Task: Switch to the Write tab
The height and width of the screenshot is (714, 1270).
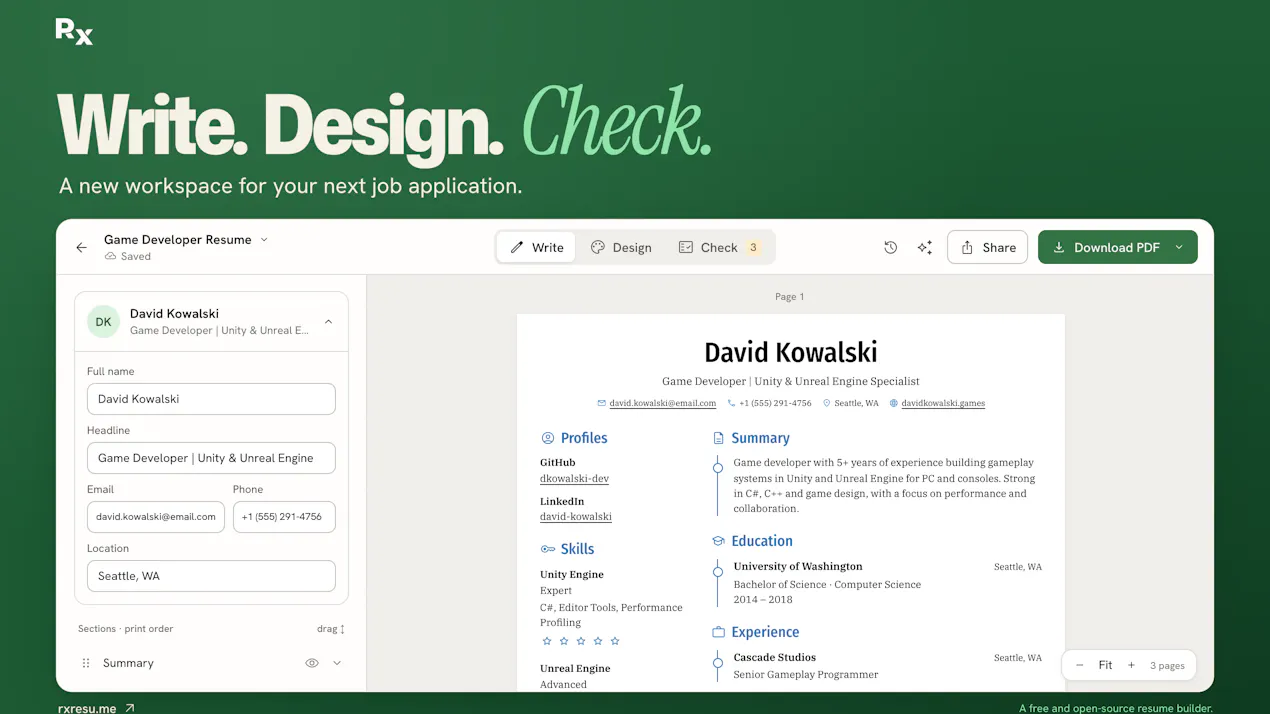Action: (537, 248)
